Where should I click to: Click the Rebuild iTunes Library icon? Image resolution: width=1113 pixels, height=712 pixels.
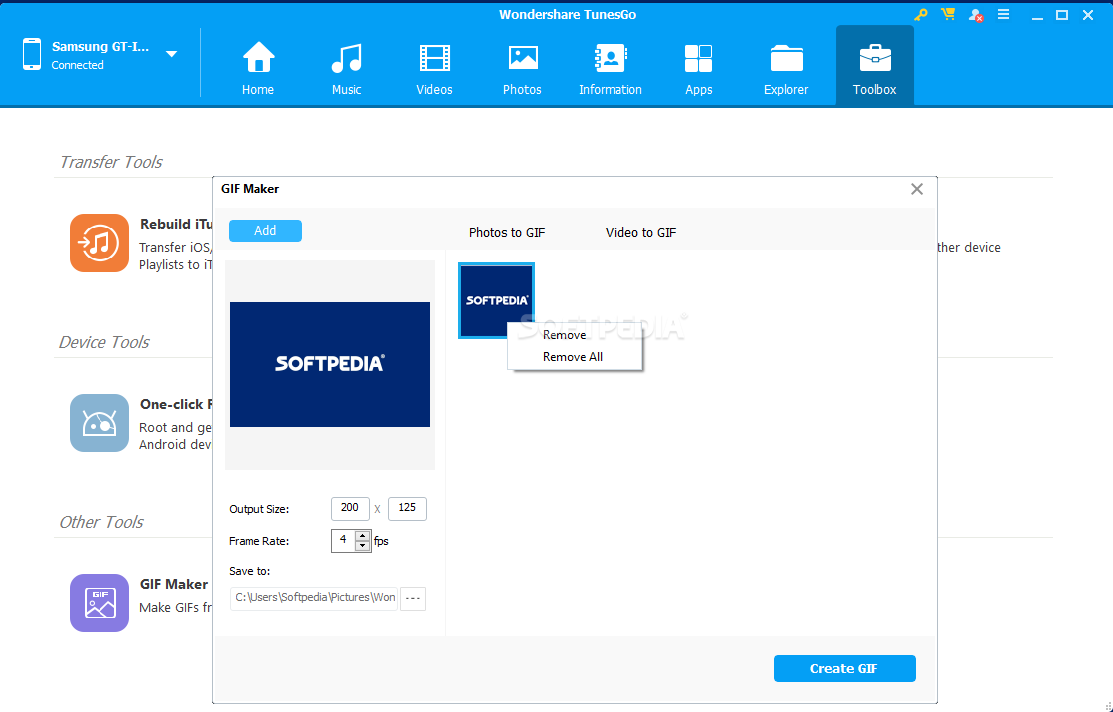pyautogui.click(x=99, y=243)
